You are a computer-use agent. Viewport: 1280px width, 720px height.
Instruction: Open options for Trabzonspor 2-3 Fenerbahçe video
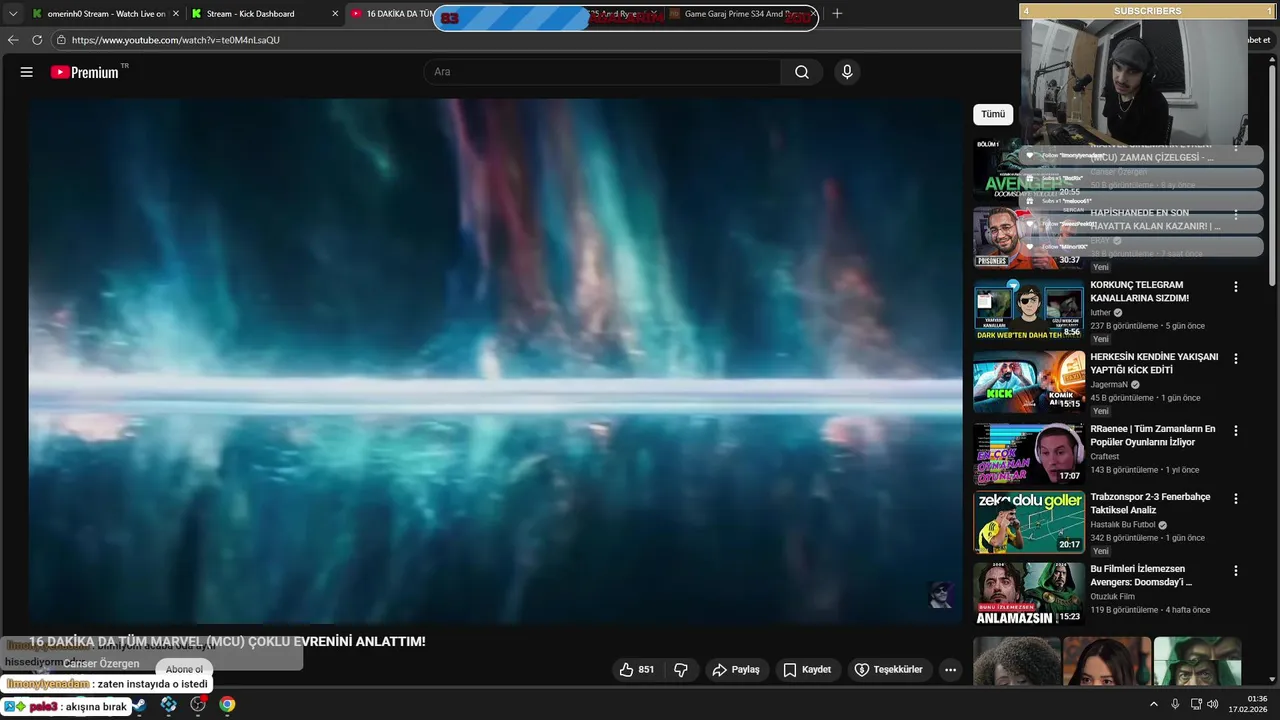click(x=1236, y=499)
